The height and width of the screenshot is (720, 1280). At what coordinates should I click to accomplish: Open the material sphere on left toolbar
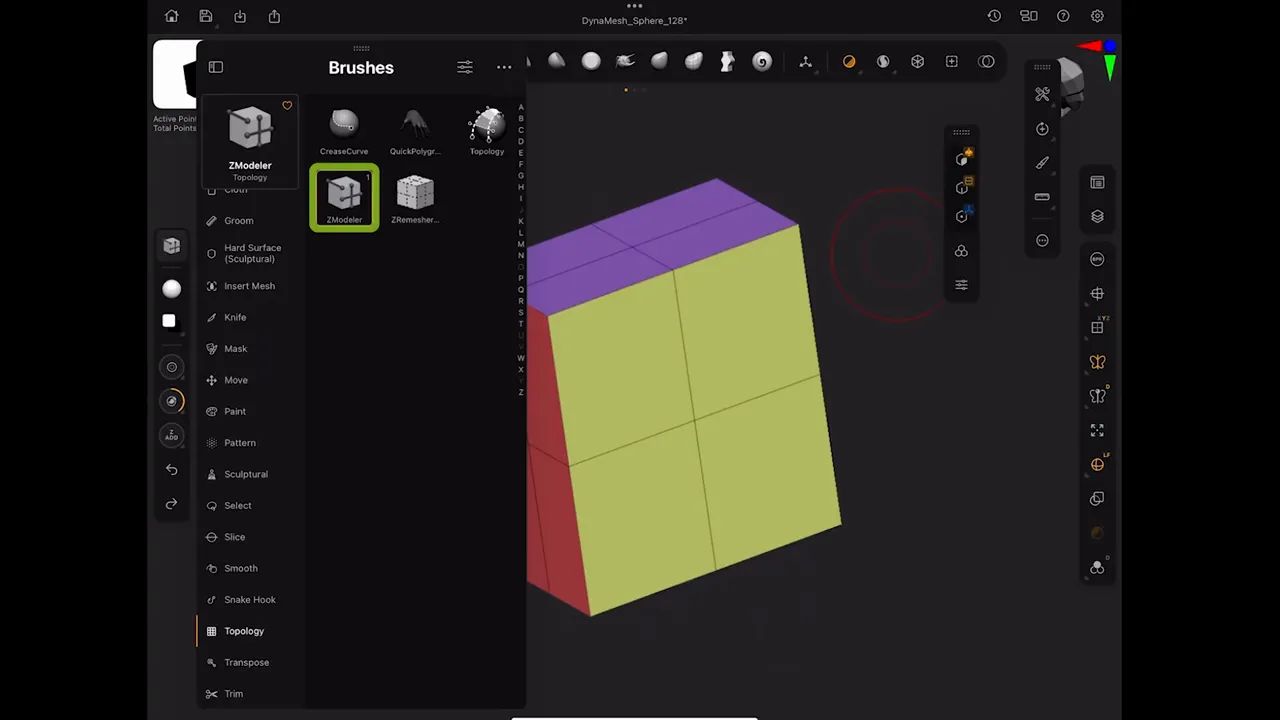pos(172,289)
